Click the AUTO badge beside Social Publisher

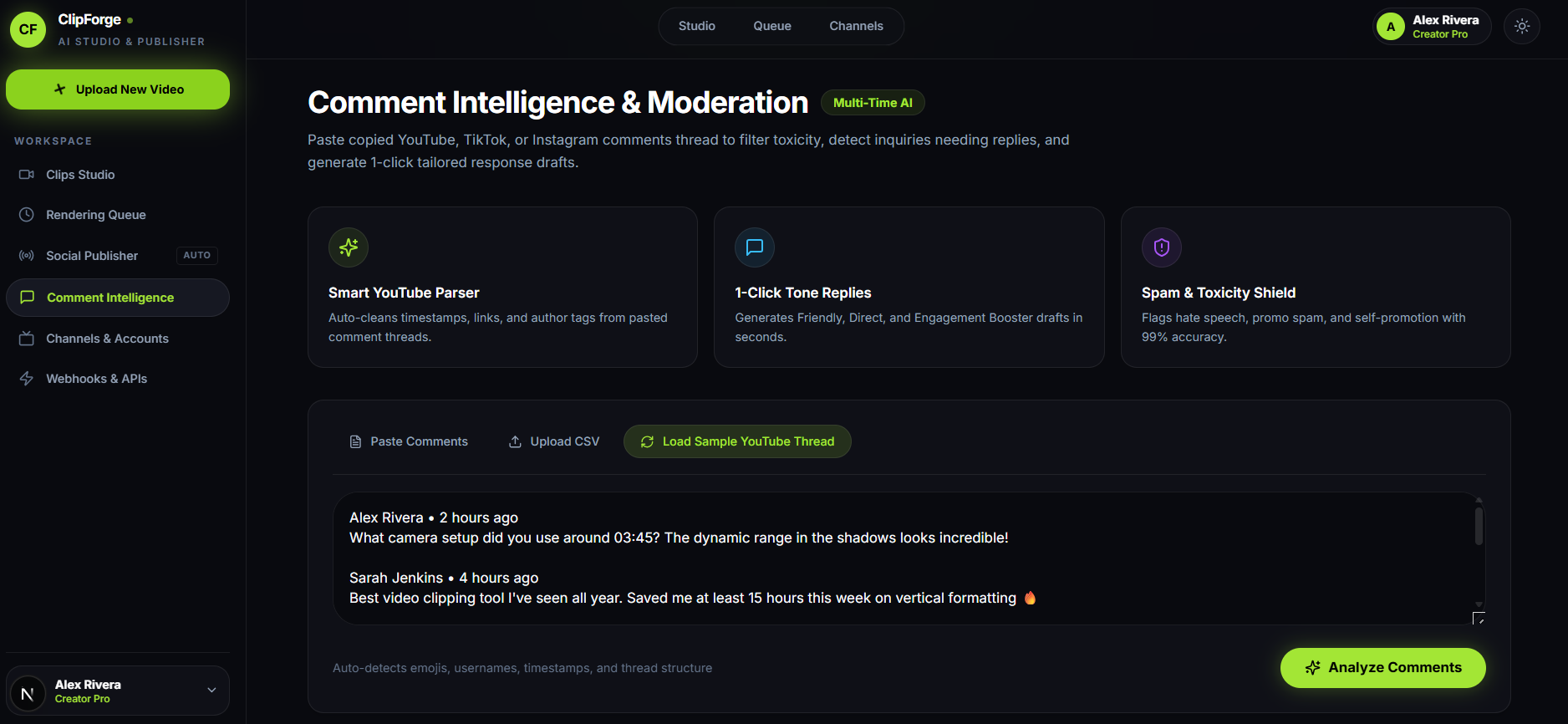[197, 256]
